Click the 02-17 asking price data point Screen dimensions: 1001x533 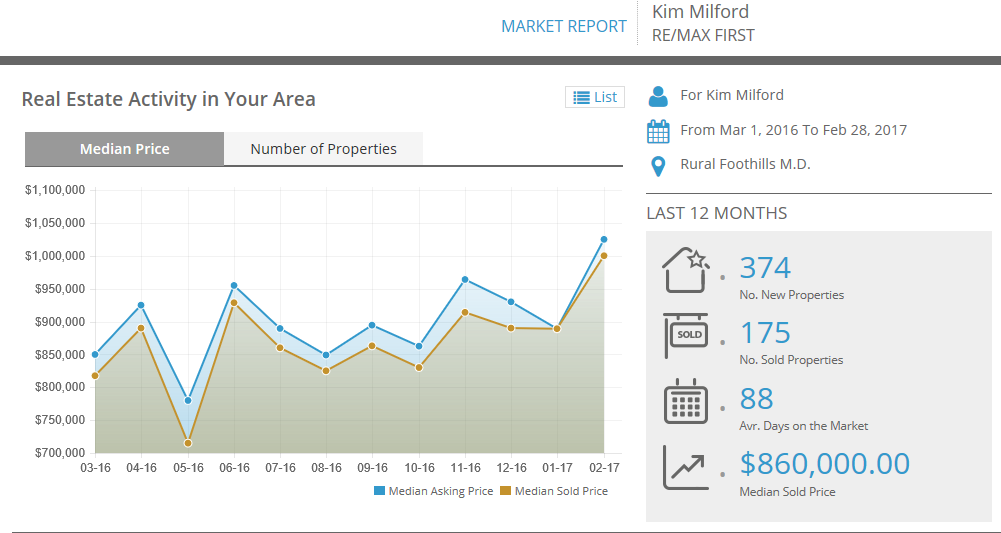click(604, 240)
